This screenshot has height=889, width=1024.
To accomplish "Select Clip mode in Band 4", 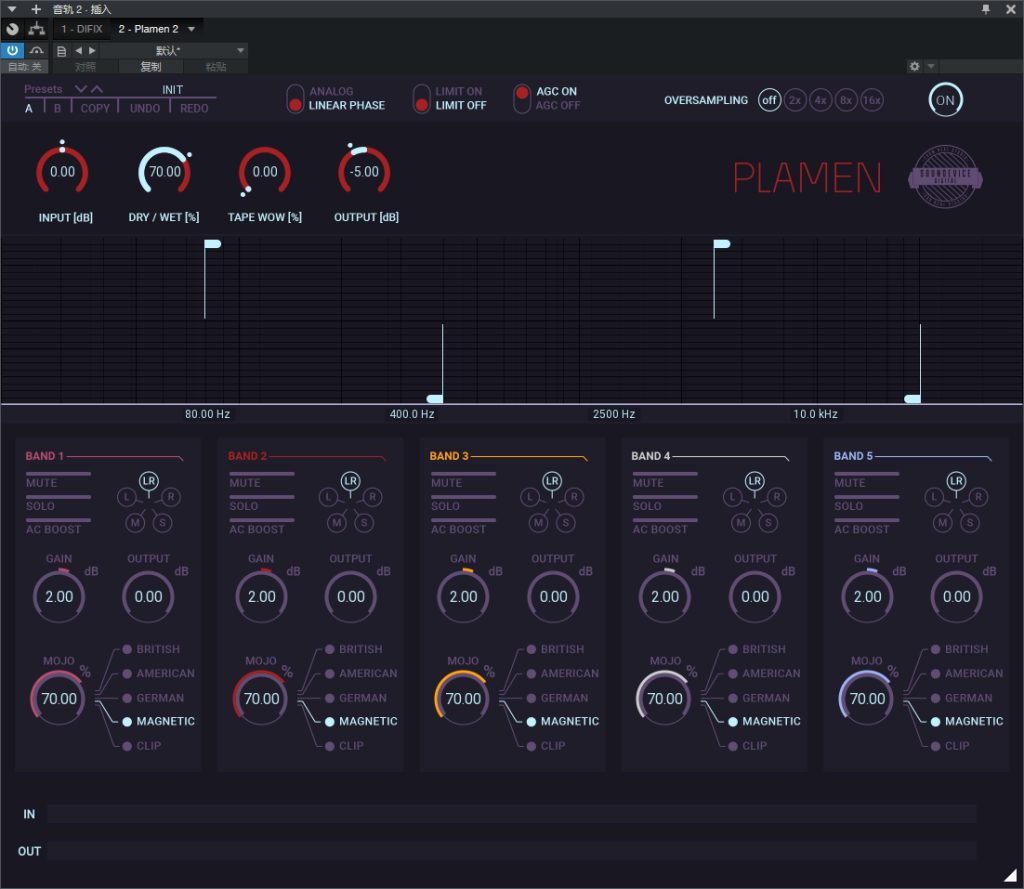I will pyautogui.click(x=748, y=746).
